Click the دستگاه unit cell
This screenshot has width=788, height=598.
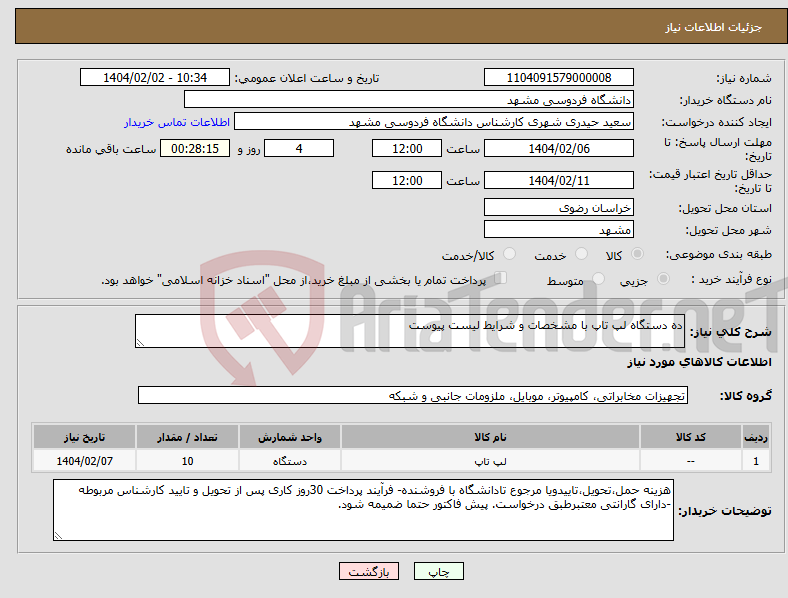(290, 461)
